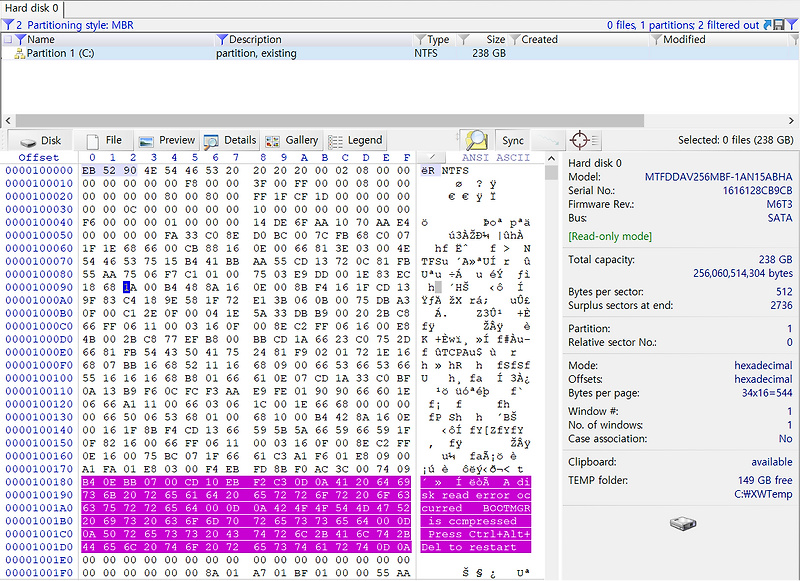Click the hex view vertical scrollbar thumb

551,172
